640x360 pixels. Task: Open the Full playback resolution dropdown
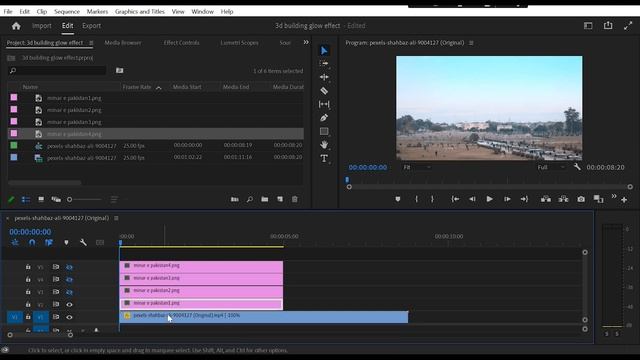coord(551,167)
